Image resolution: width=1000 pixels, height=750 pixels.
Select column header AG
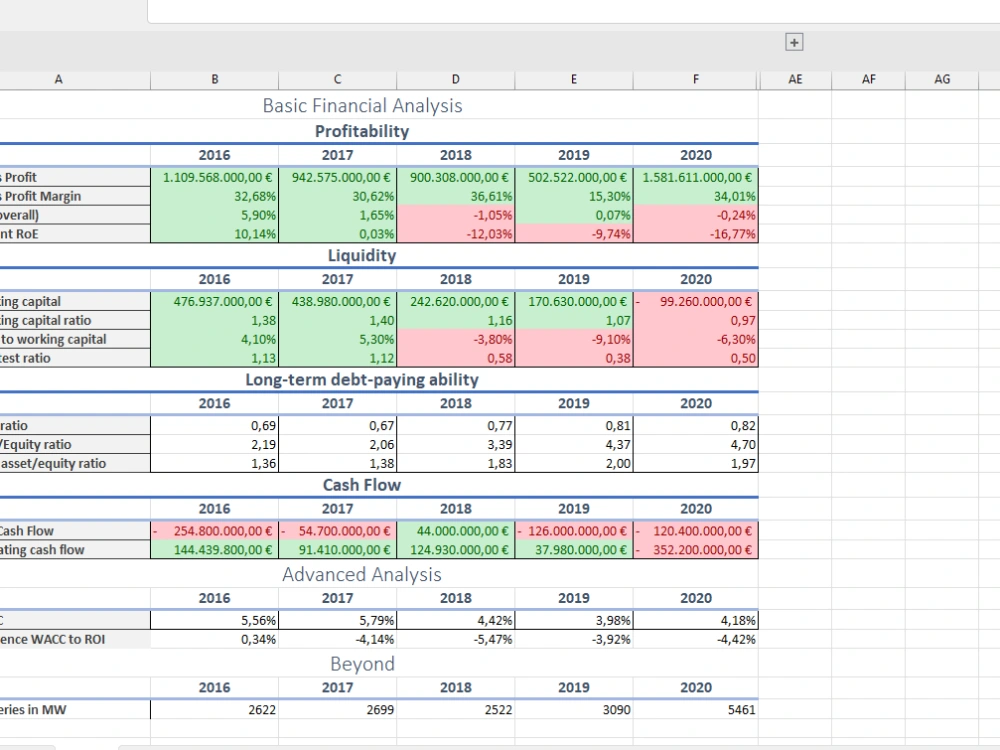pyautogui.click(x=941, y=79)
